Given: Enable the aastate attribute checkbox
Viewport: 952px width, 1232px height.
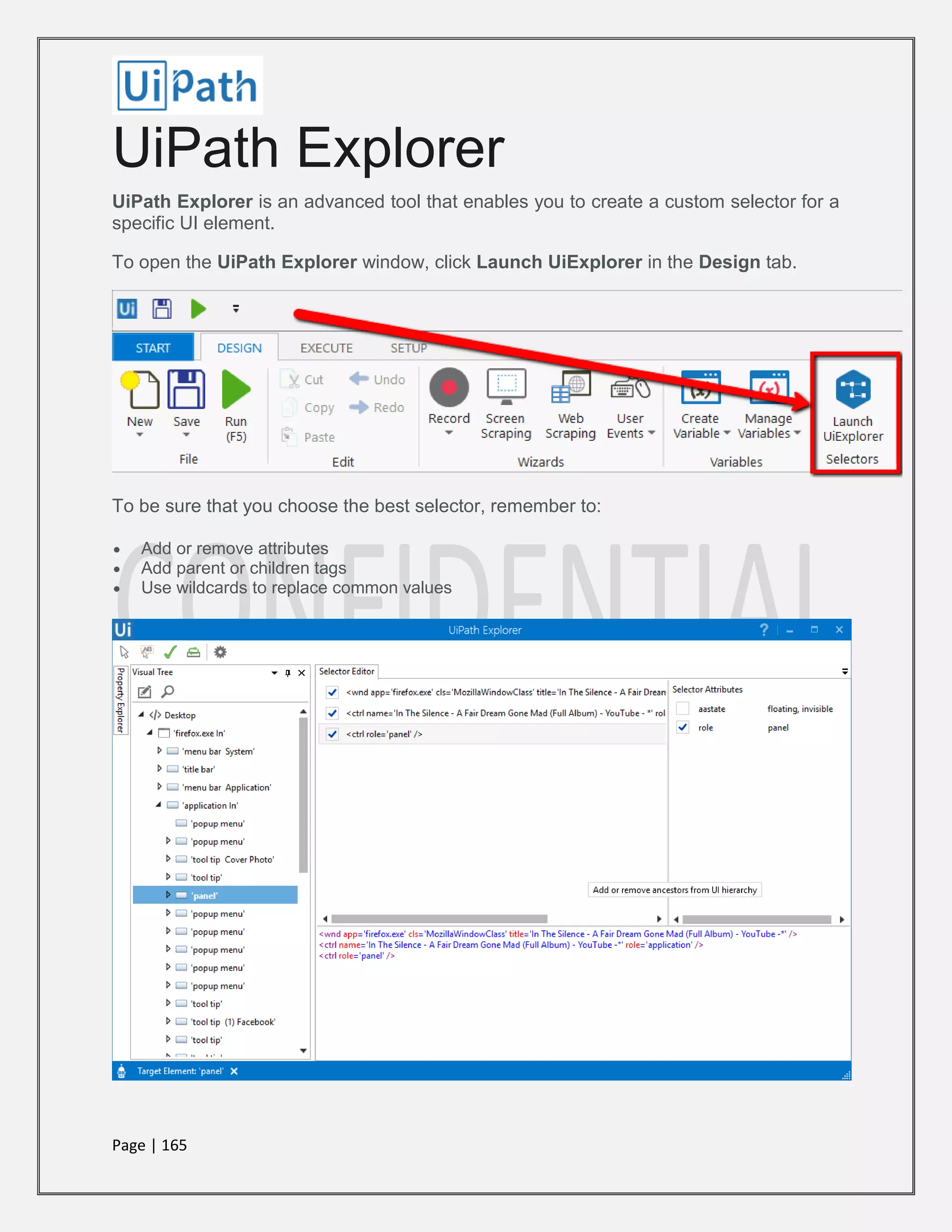Looking at the screenshot, I should 682,709.
